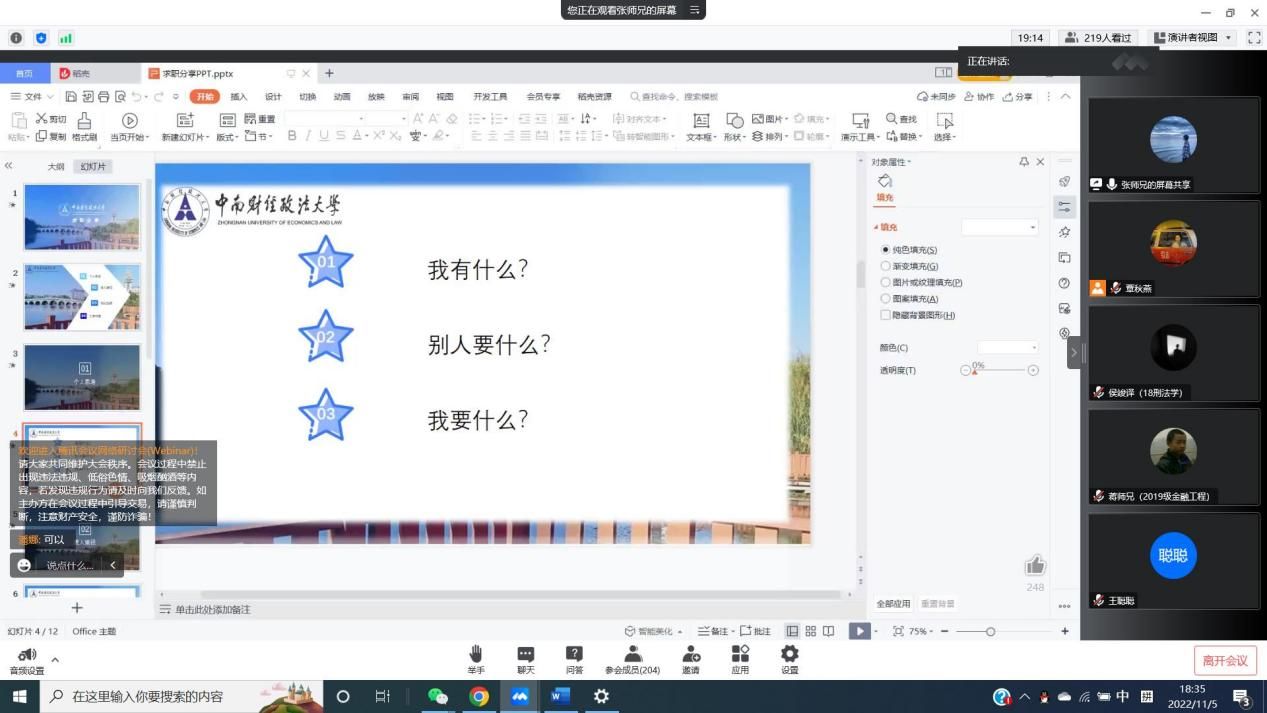Select the gradient fill (渐变填充) option
Image resolution: width=1267 pixels, height=713 pixels.
[886, 266]
